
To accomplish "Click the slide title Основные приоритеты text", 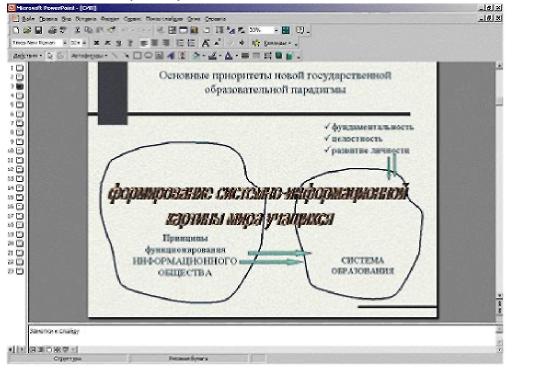I will 275,82.
